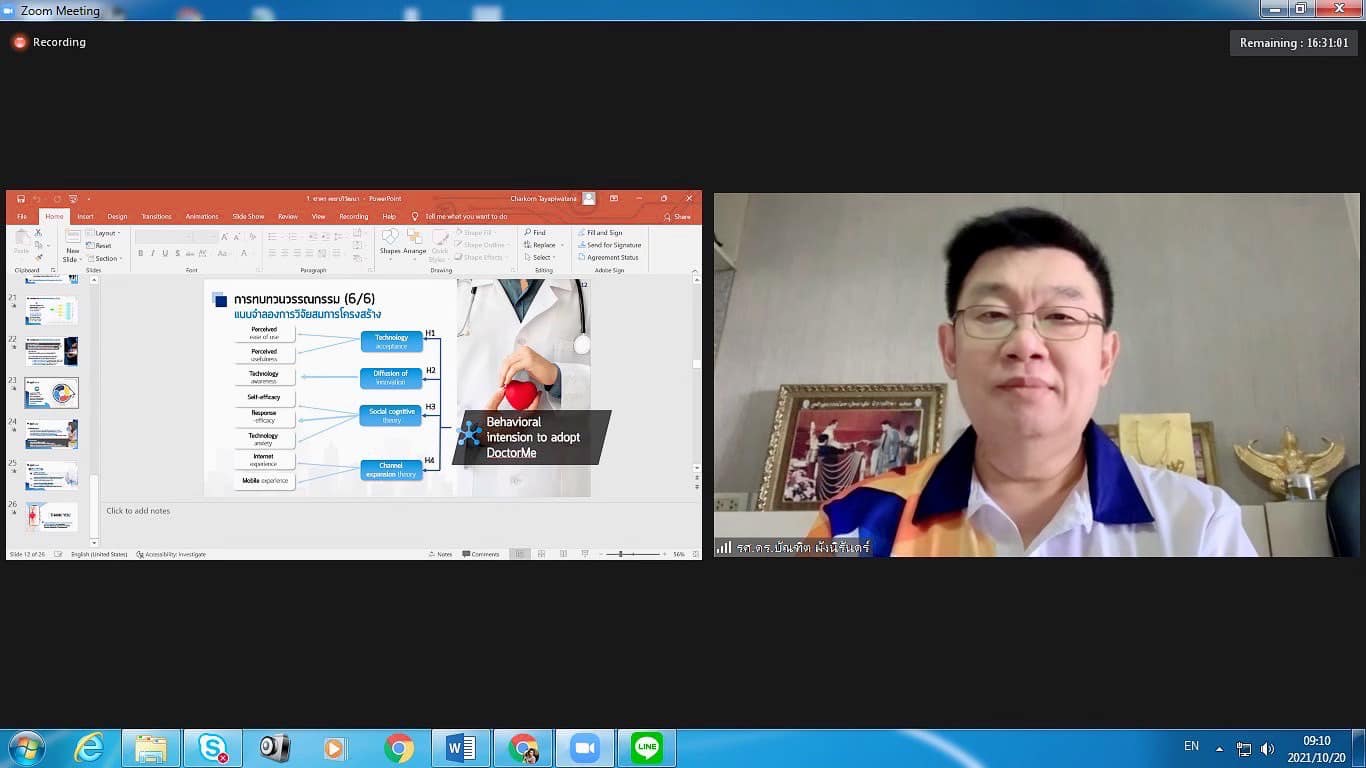Click the Skype taskbar icon
This screenshot has height=768, width=1366.
tap(212, 748)
